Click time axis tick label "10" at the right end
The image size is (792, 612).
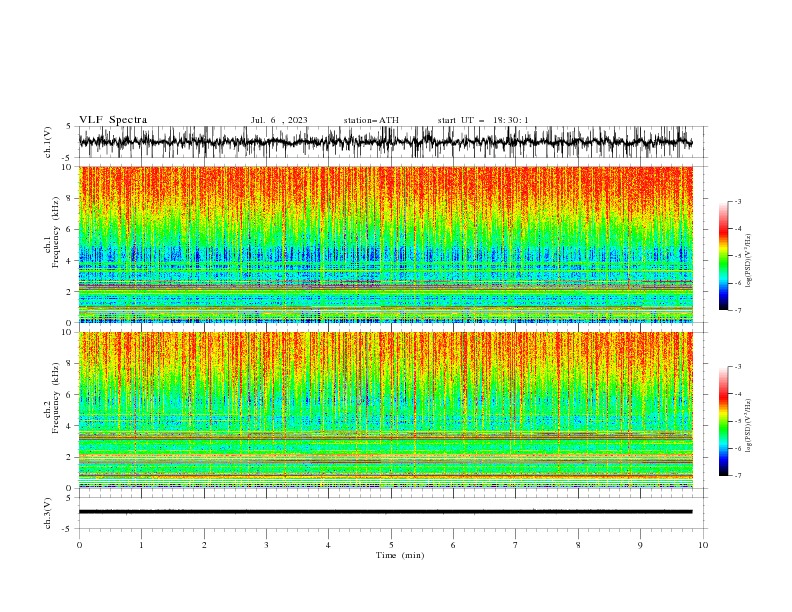pyautogui.click(x=703, y=545)
